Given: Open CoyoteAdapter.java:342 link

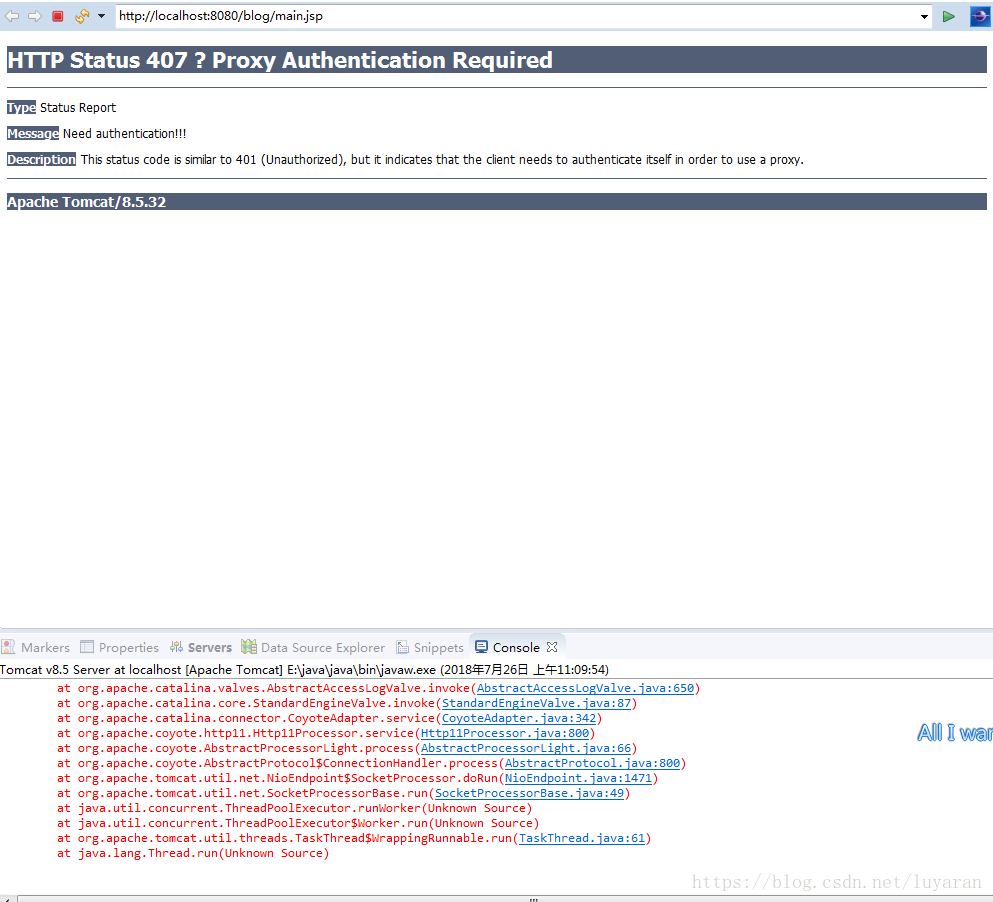Looking at the screenshot, I should pyautogui.click(x=519, y=718).
